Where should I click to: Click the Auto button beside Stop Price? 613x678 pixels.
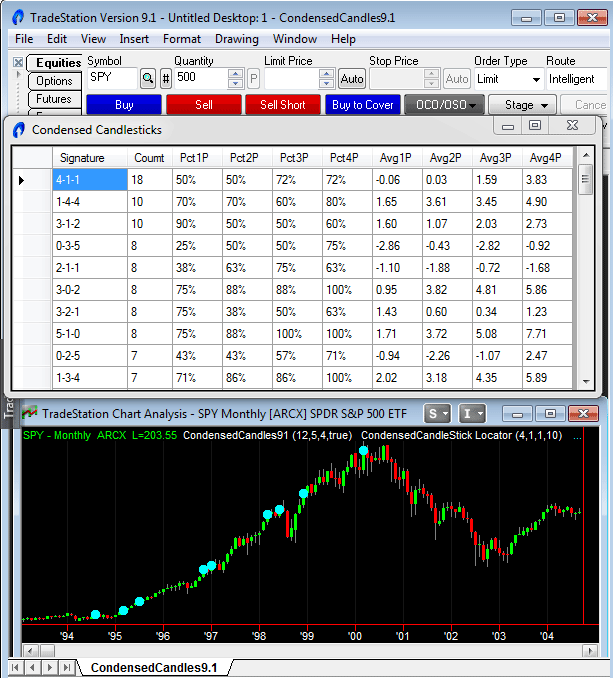457,79
